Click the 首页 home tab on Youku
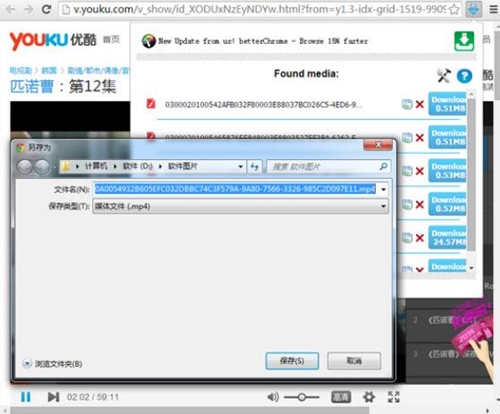 pos(111,40)
